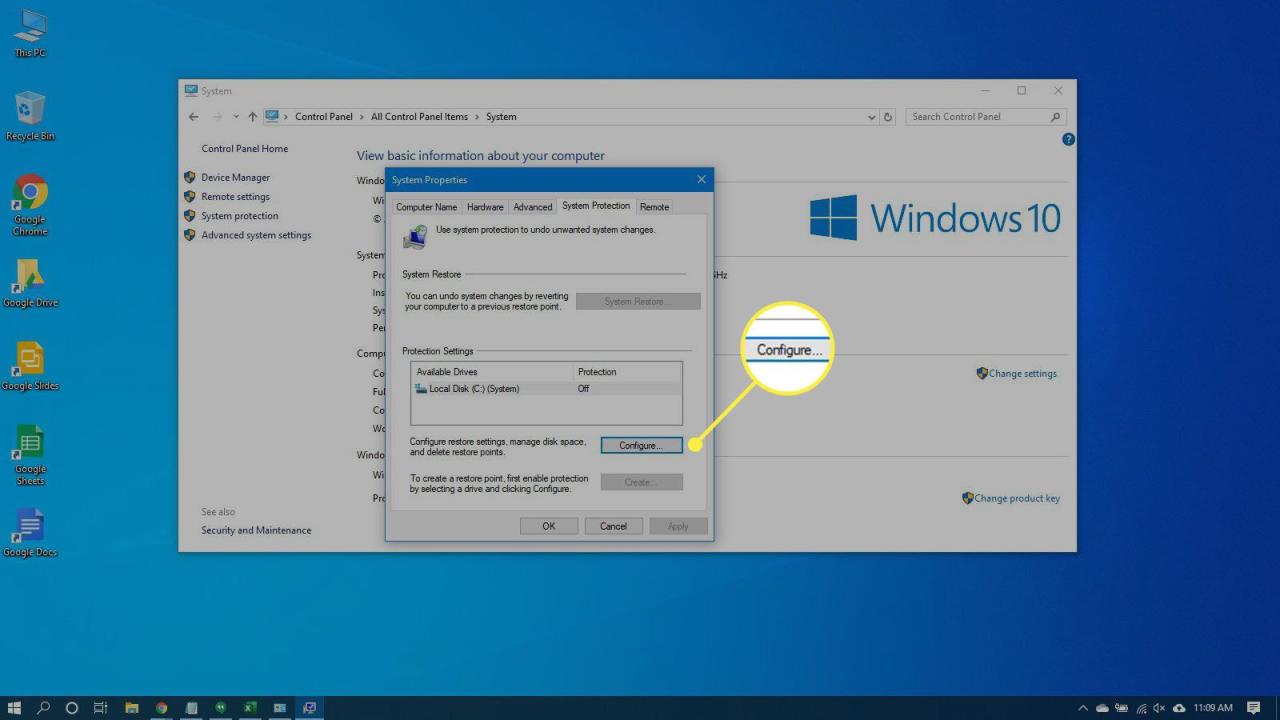Click the Protection column header
Image resolution: width=1280 pixels, height=720 pixels.
628,372
